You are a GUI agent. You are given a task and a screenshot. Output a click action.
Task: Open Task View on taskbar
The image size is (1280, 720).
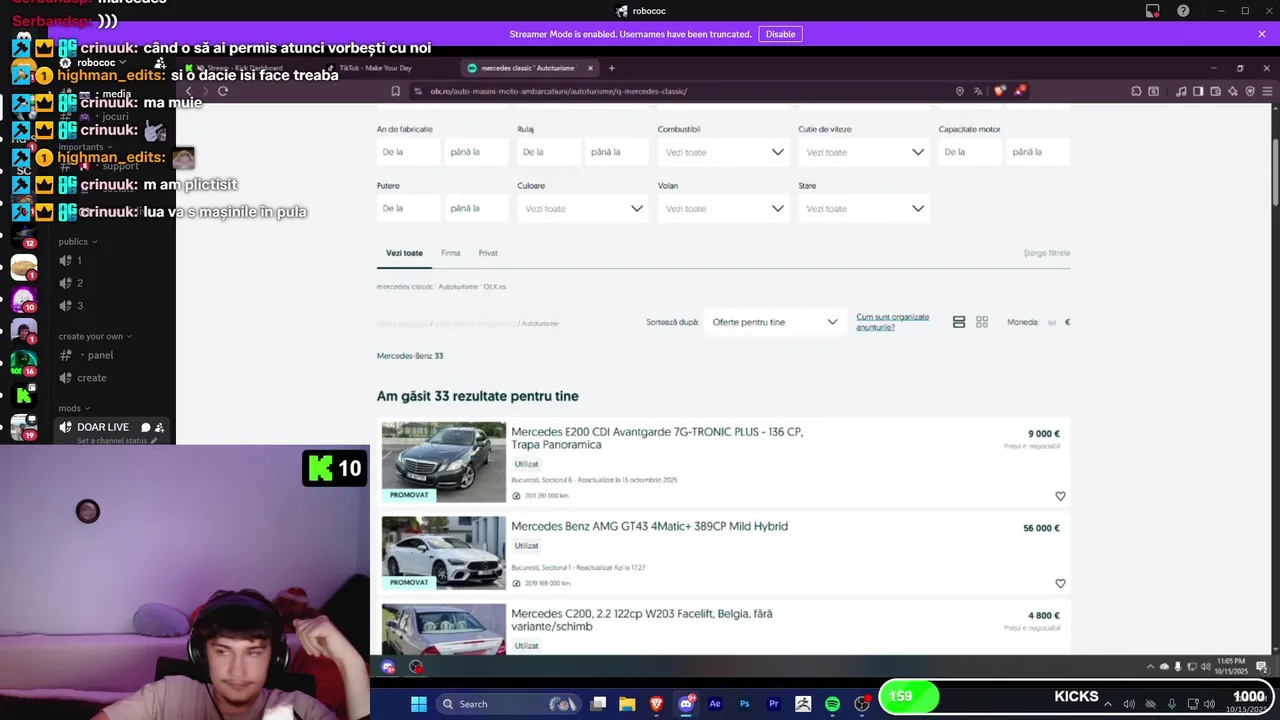click(x=598, y=704)
